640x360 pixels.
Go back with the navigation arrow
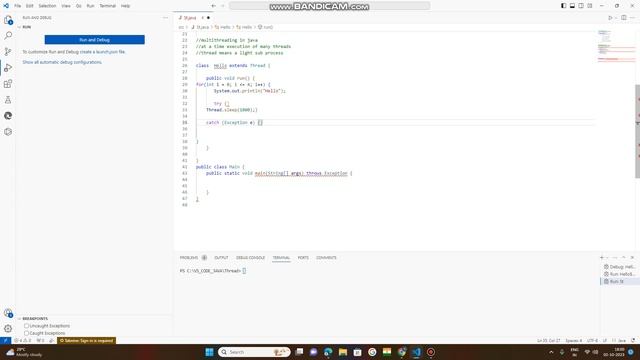coord(213,6)
